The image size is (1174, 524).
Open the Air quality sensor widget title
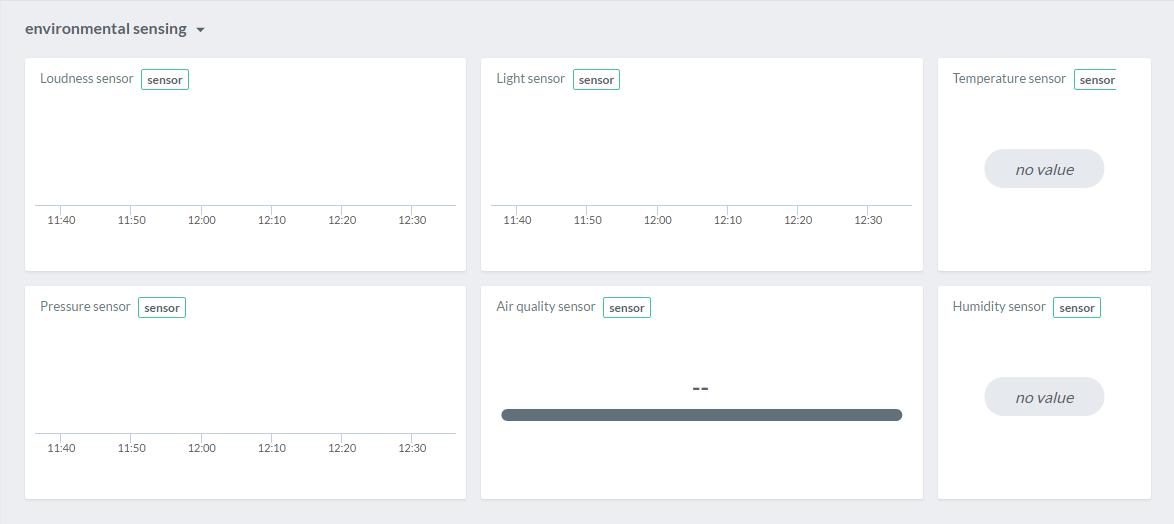pyautogui.click(x=546, y=307)
